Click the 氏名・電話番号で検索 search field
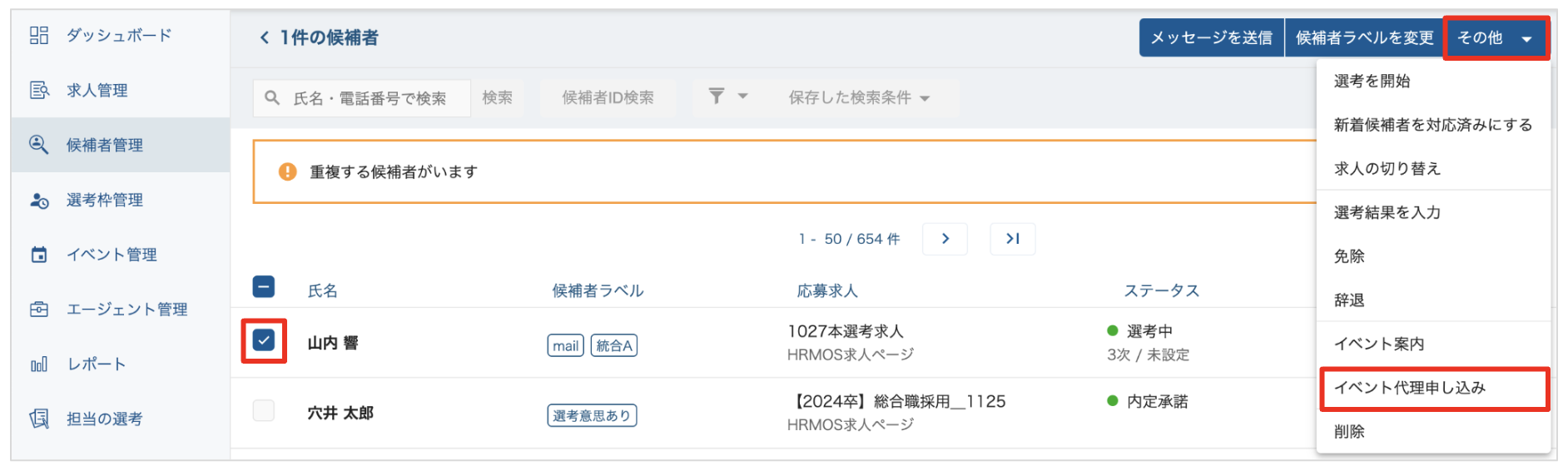The height and width of the screenshot is (471, 1568). [x=370, y=98]
